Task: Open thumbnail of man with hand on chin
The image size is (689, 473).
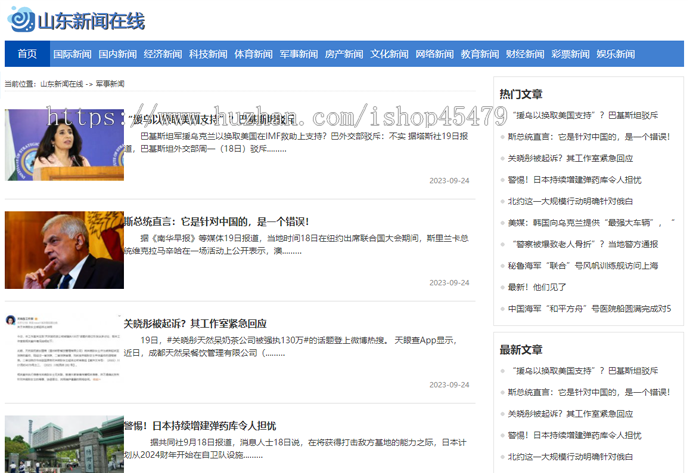Action: click(64, 250)
